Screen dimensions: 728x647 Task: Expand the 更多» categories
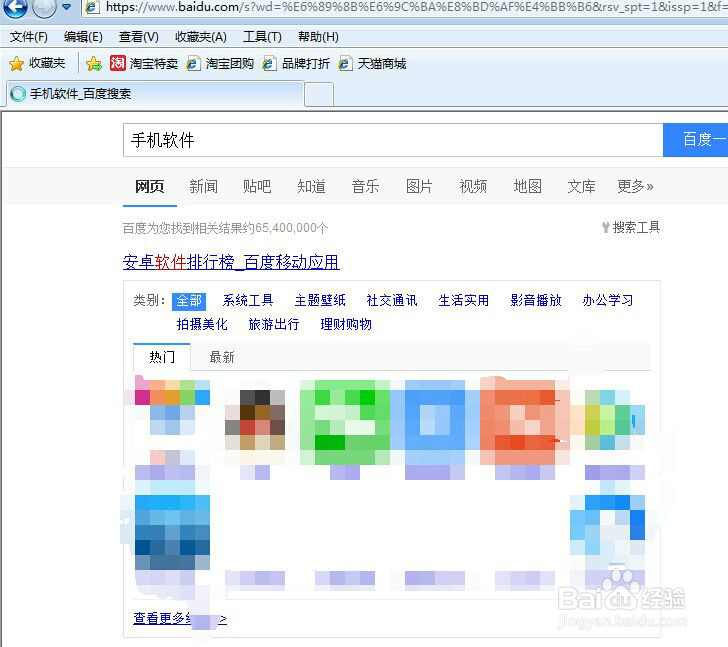click(x=635, y=187)
